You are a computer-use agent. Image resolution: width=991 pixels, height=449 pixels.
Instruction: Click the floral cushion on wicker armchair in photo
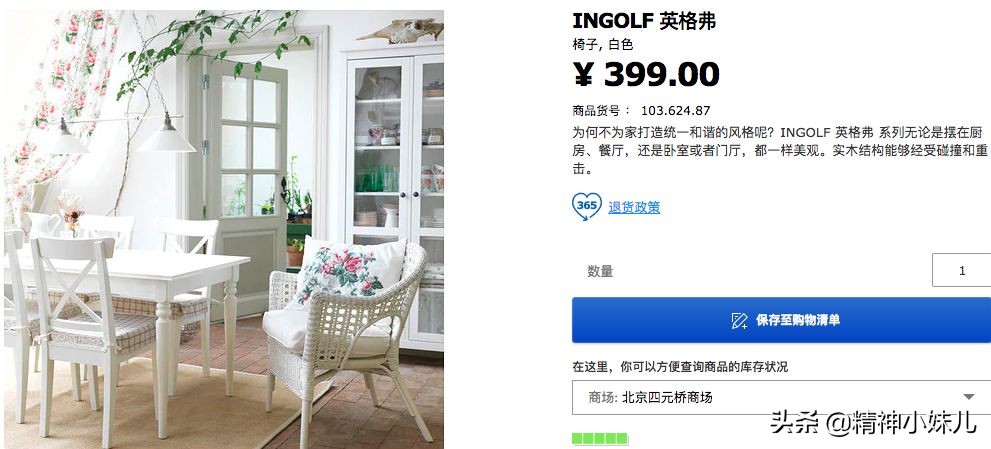(x=350, y=271)
